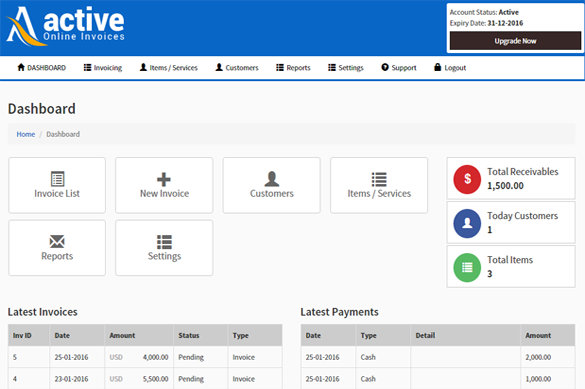Click the Account Status Active text
The image size is (585, 389).
[x=484, y=12]
